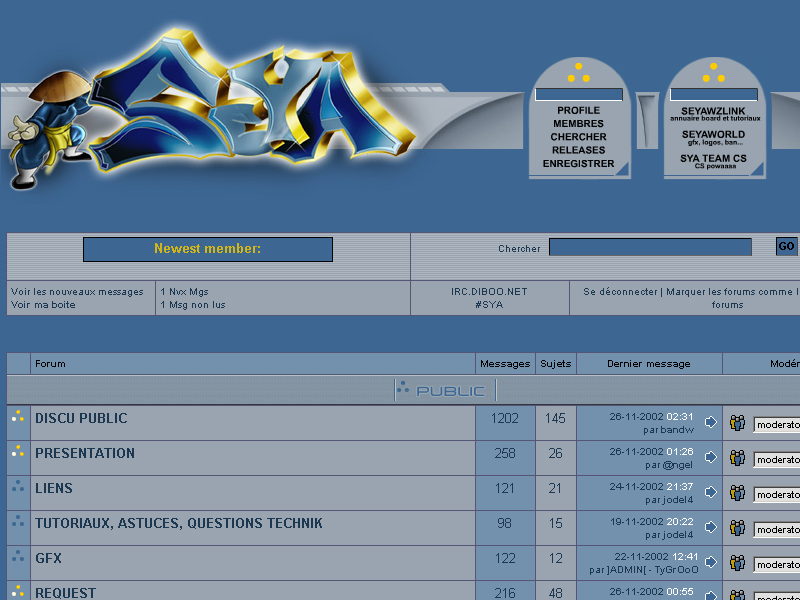Open RELEASES in the header menu

coord(578,150)
